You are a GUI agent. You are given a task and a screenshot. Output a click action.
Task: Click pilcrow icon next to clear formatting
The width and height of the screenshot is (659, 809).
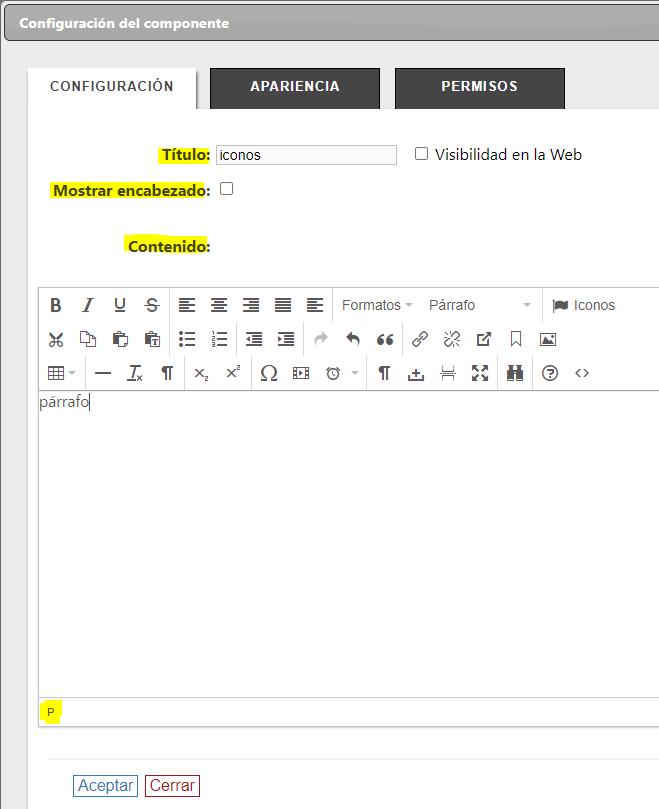[x=167, y=373]
